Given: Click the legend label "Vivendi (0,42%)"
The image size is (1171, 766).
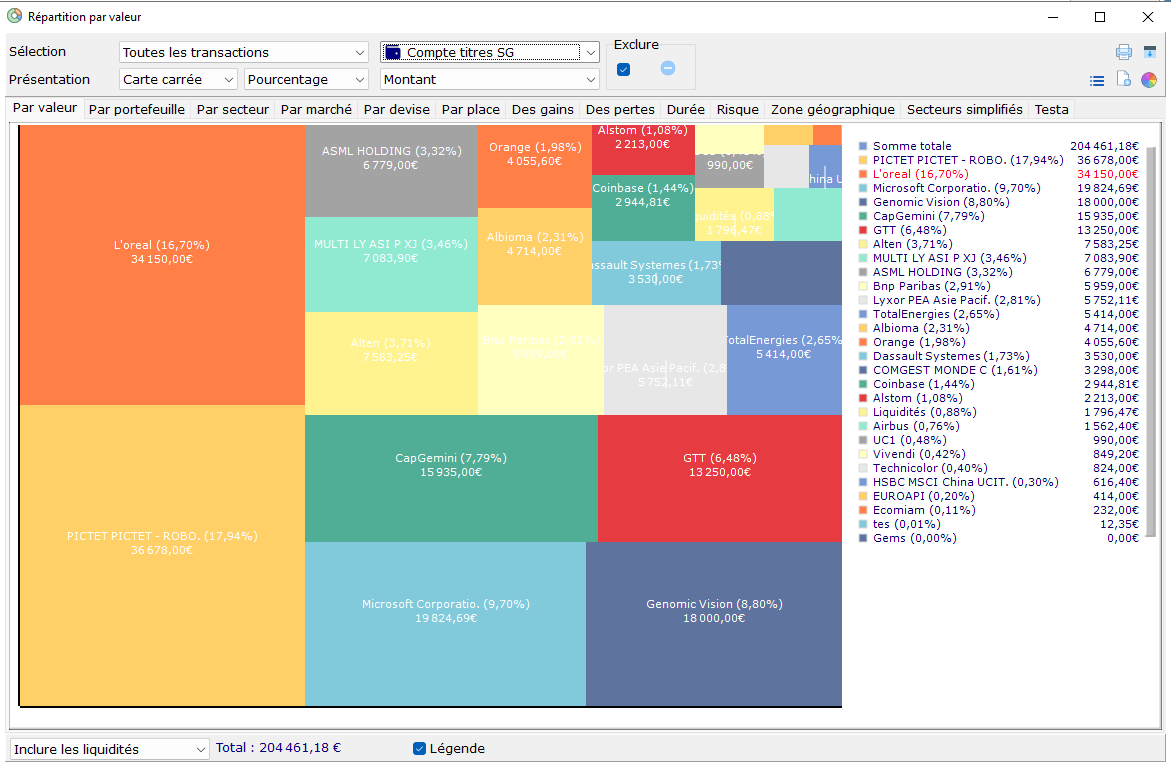Looking at the screenshot, I should [x=919, y=454].
